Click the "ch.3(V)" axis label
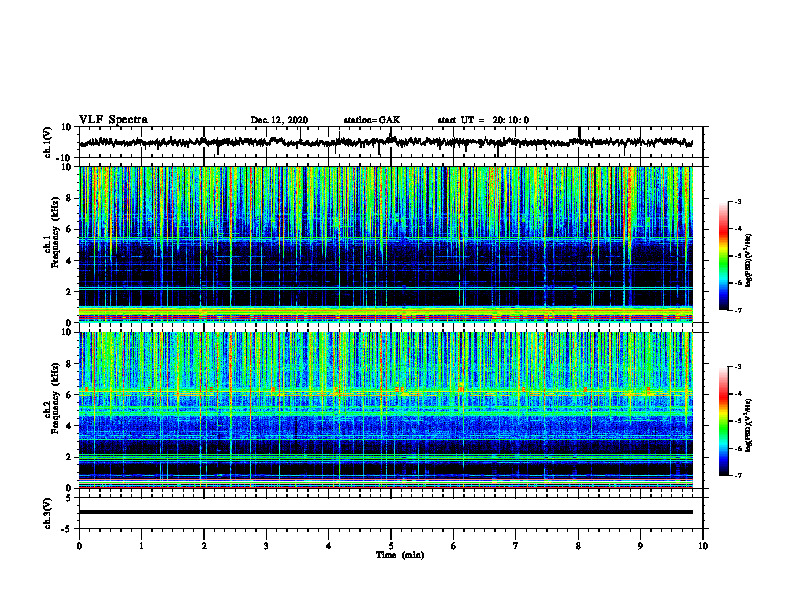 (48, 513)
